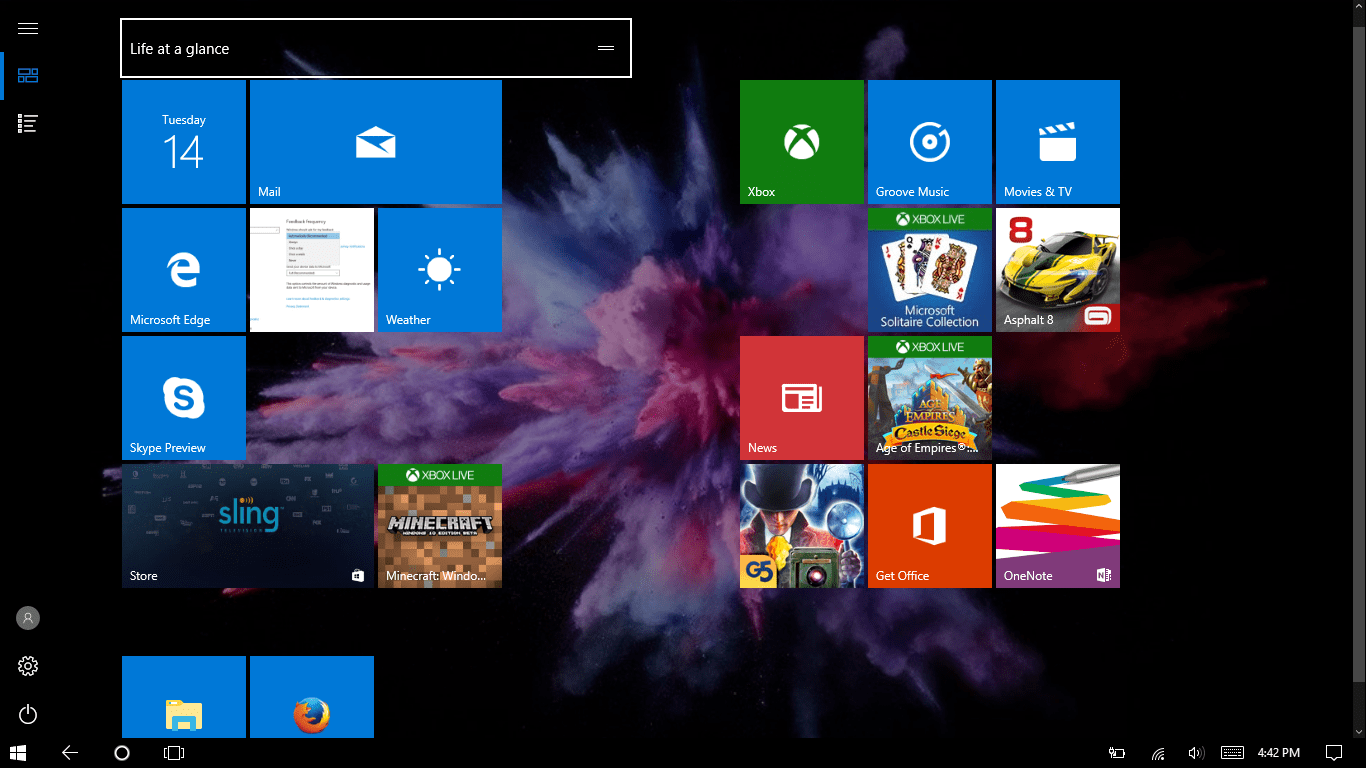
Task: Open the News tile
Action: point(802,398)
